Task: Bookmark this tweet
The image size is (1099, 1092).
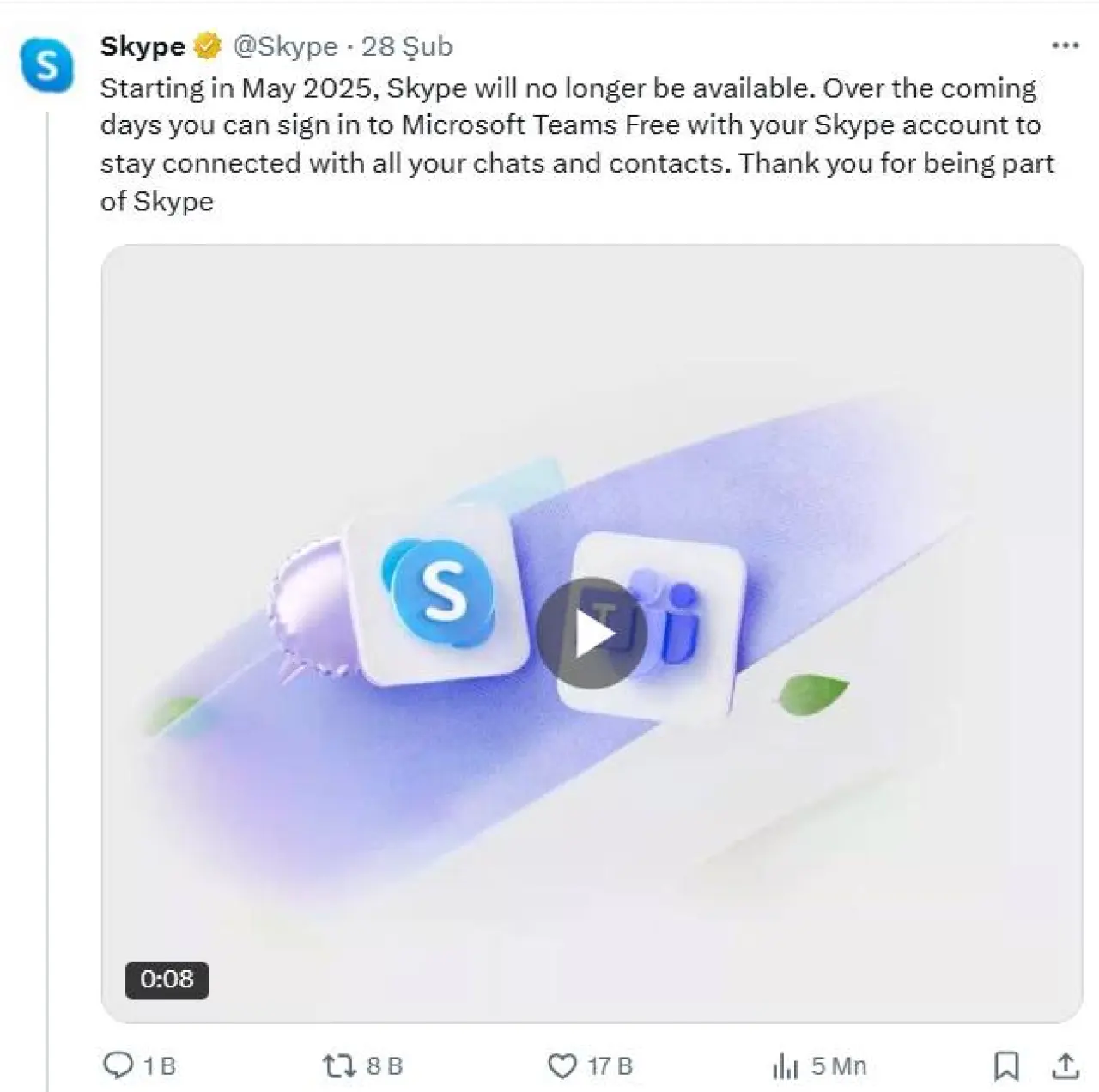Action: tap(1006, 1065)
